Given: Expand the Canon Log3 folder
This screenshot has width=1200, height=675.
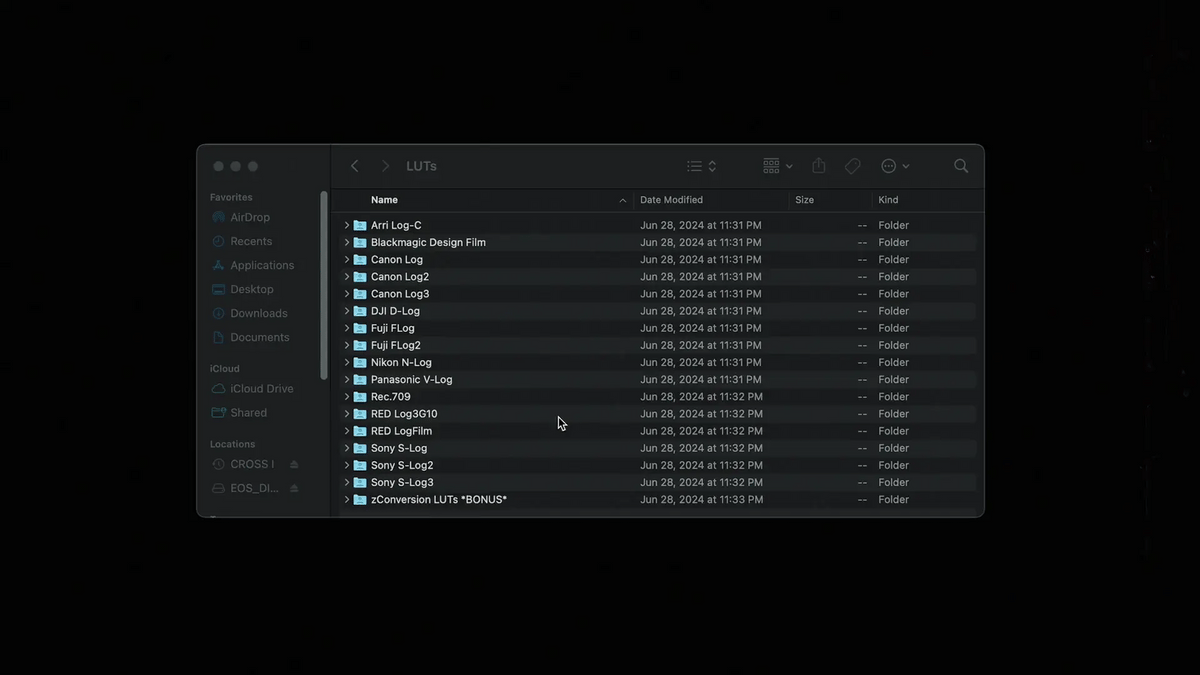Looking at the screenshot, I should [x=347, y=294].
